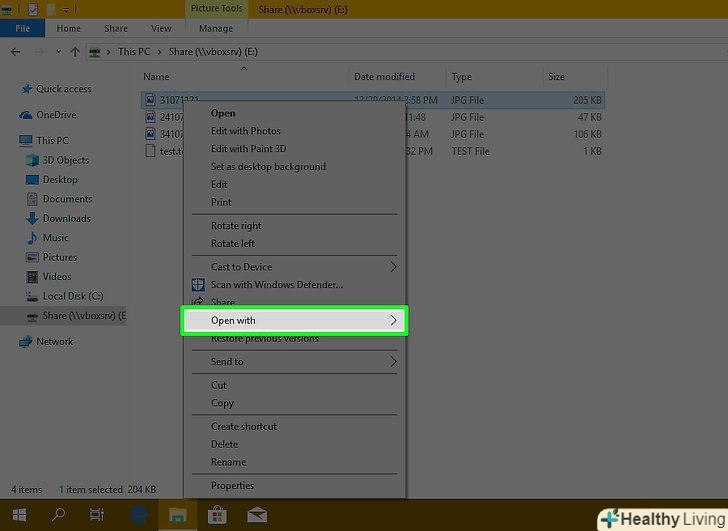Open the Microsoft Store taskbar icon
This screenshot has height=531, width=728.
pos(215,516)
